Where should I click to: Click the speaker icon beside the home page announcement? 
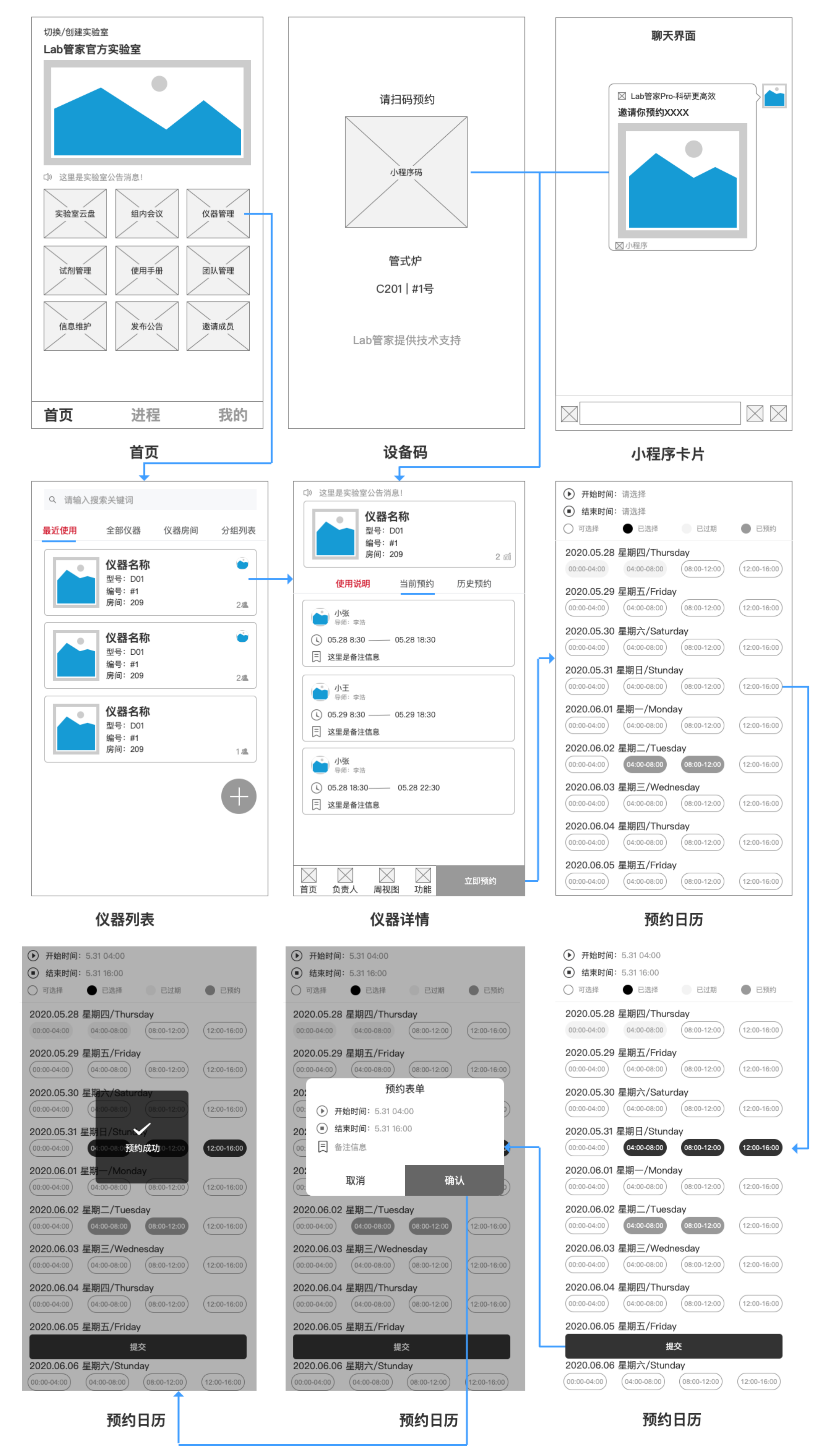tap(48, 177)
